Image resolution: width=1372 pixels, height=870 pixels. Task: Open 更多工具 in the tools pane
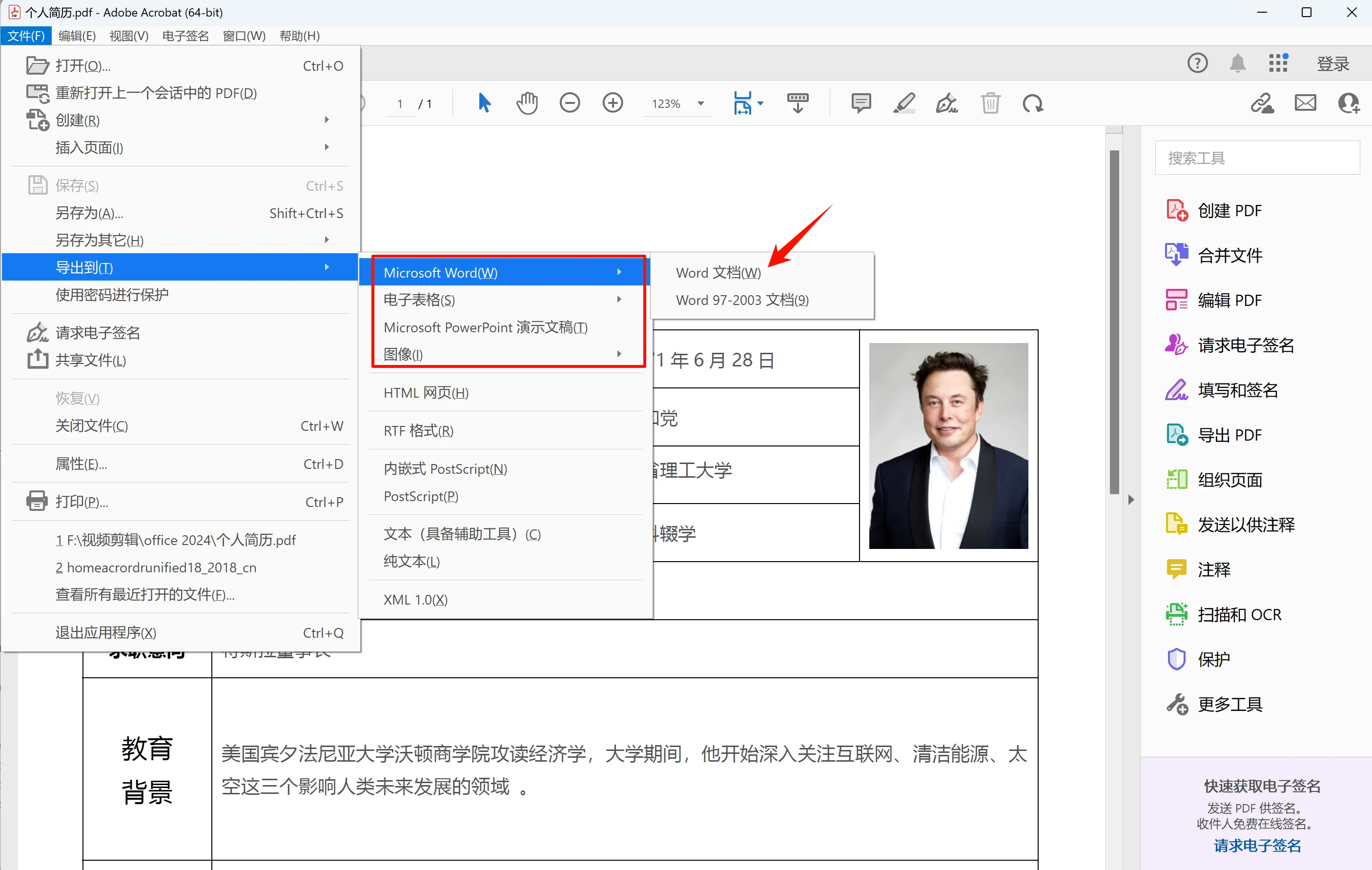coord(1213,705)
